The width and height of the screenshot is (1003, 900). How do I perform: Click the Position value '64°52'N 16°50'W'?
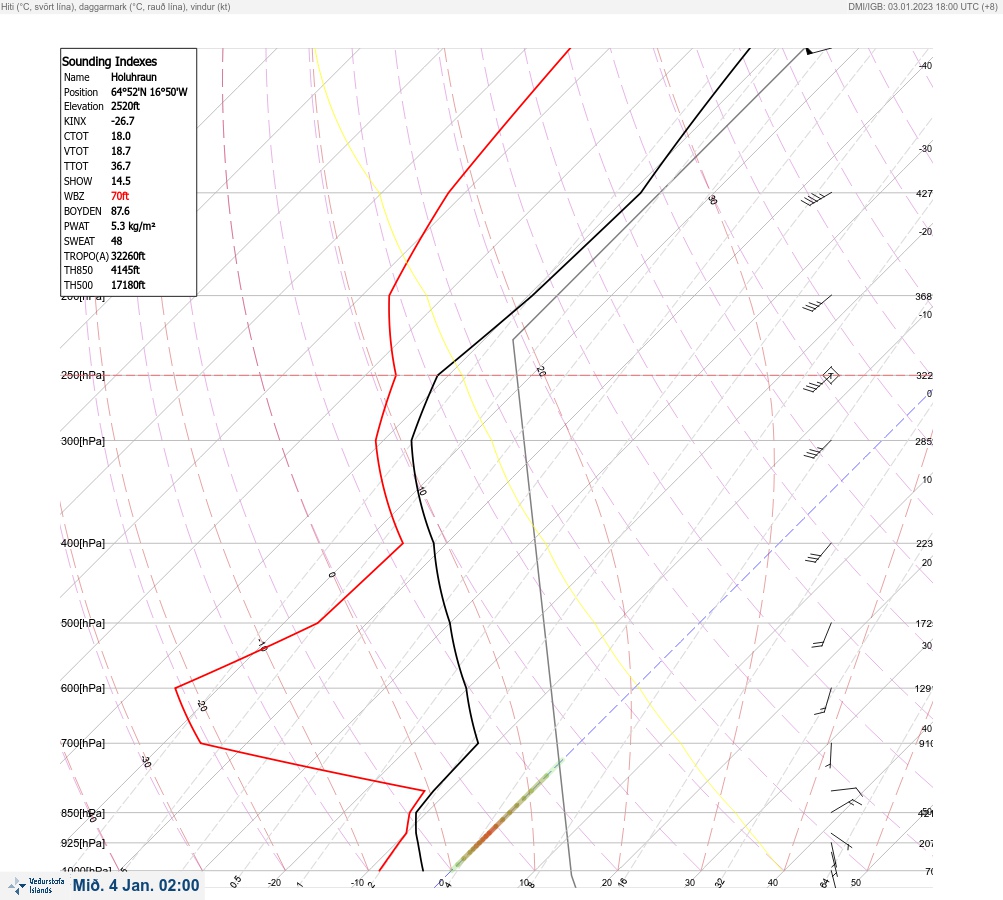coord(149,92)
